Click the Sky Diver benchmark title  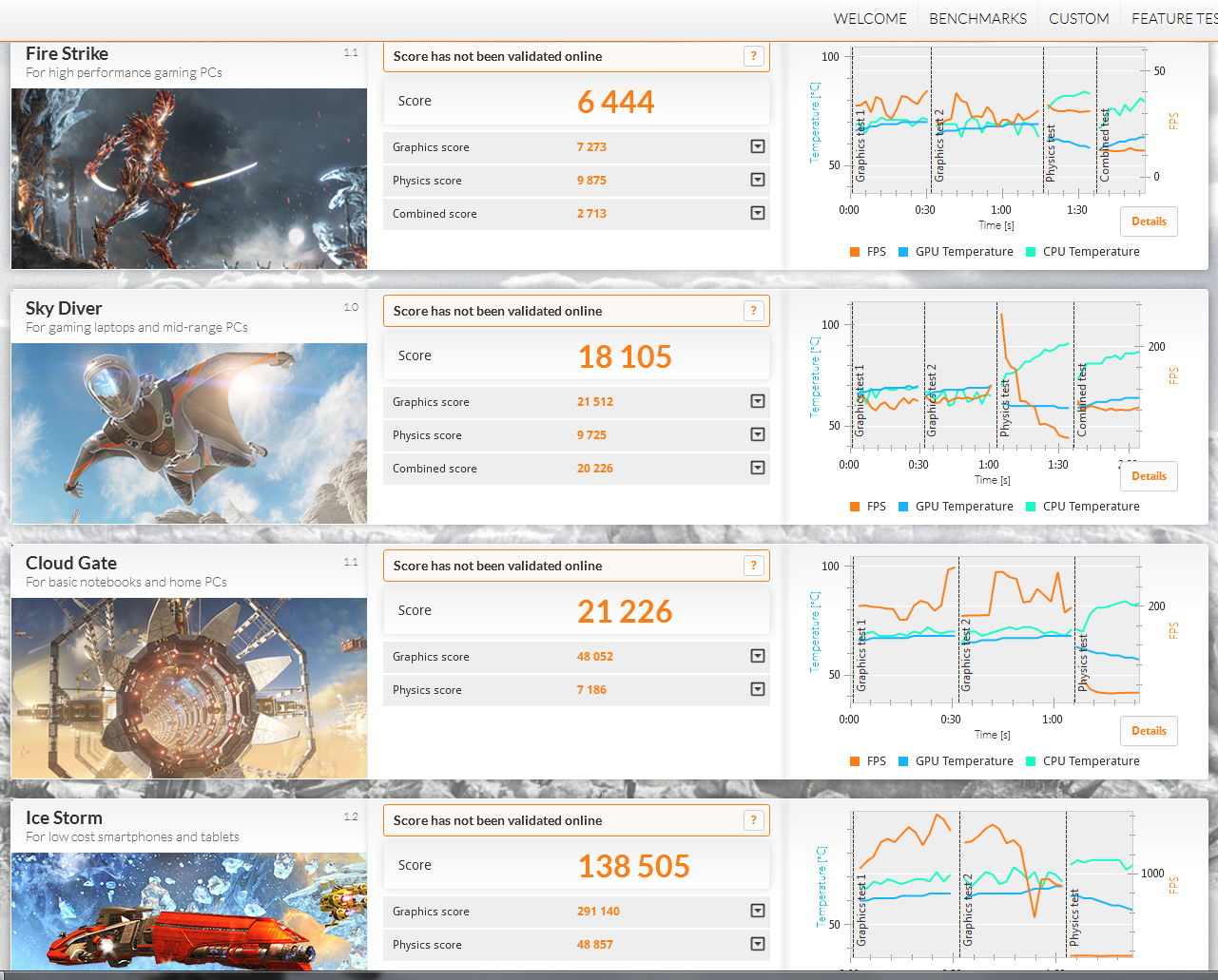(64, 308)
